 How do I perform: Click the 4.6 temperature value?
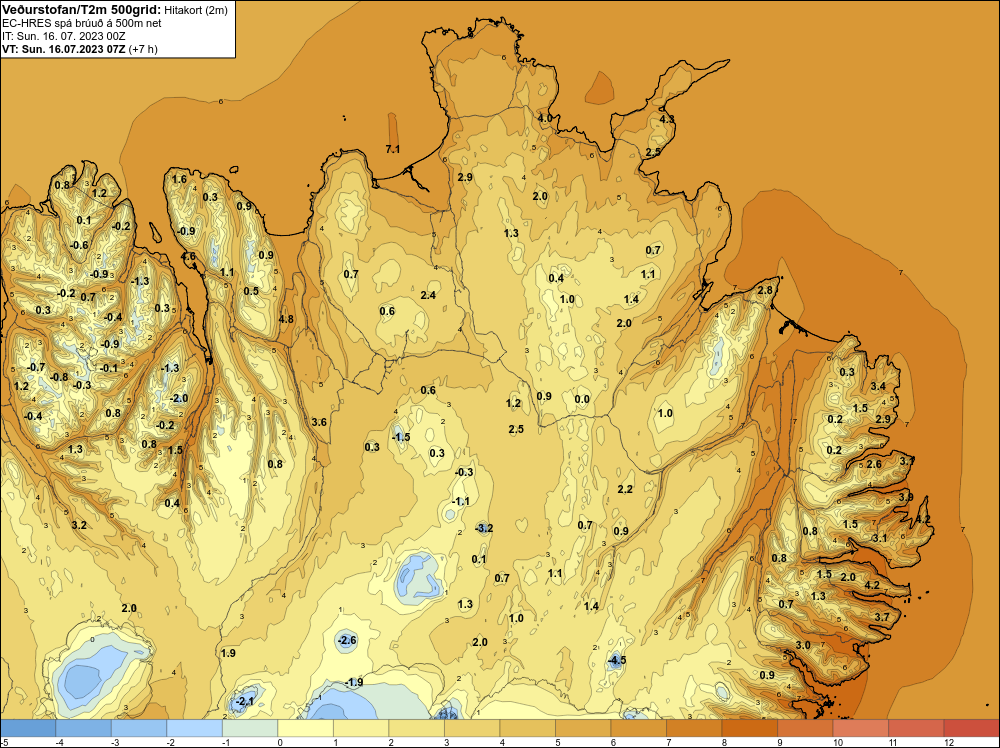coord(189,257)
